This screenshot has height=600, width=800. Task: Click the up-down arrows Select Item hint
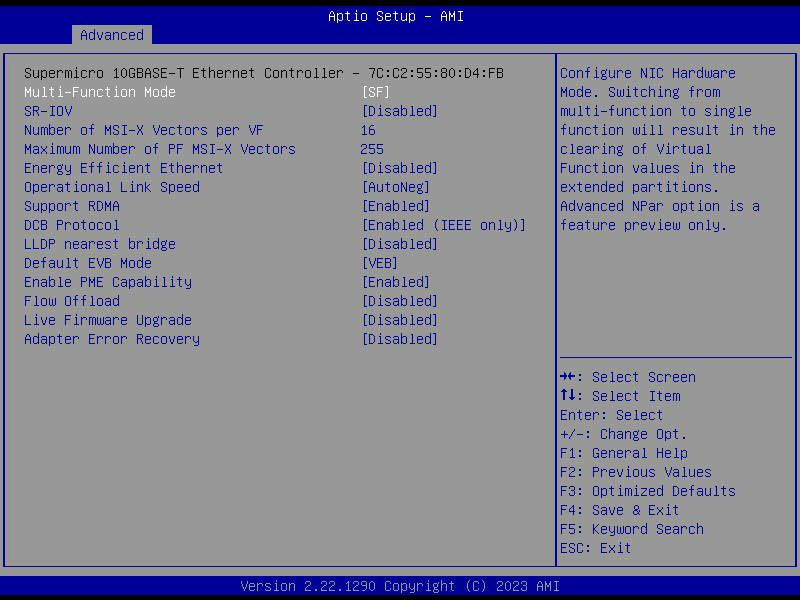point(620,396)
